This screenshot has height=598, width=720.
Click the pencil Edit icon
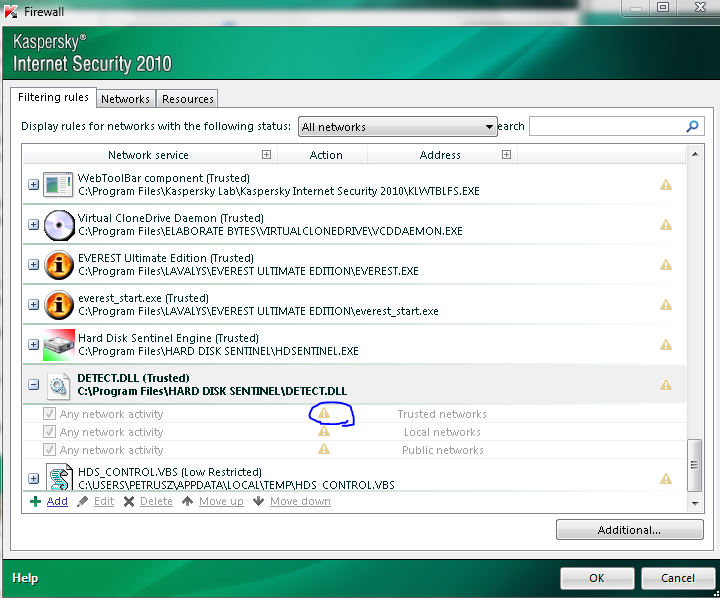(x=83, y=501)
